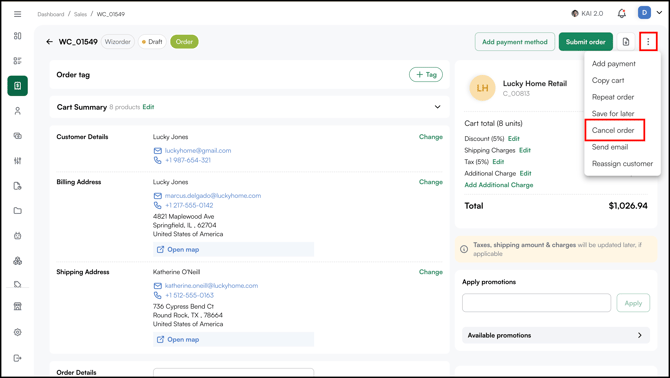
Task: Expand the Cart Summary chevron
Action: click(x=438, y=107)
